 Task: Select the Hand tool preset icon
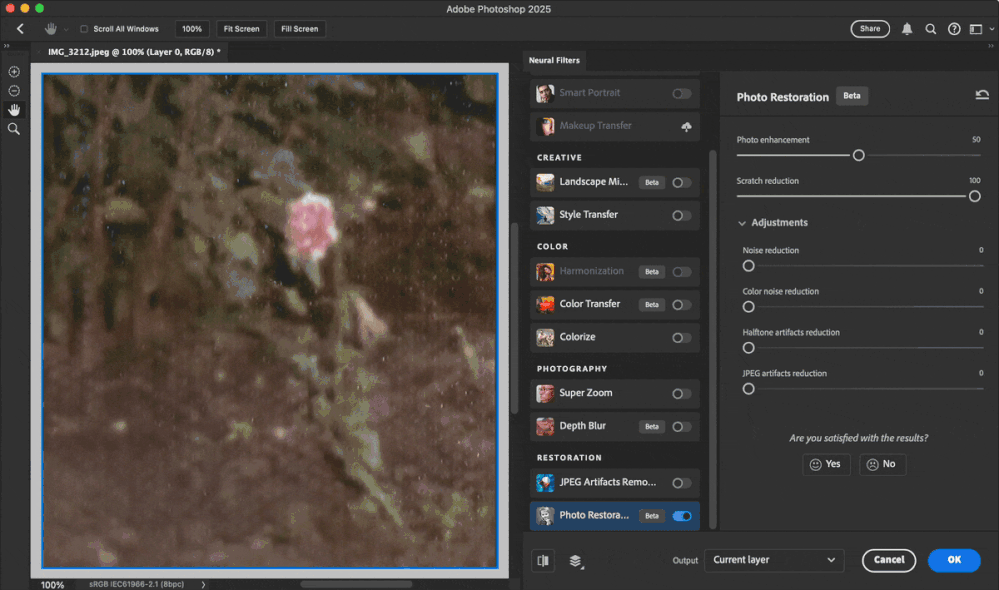[50, 29]
